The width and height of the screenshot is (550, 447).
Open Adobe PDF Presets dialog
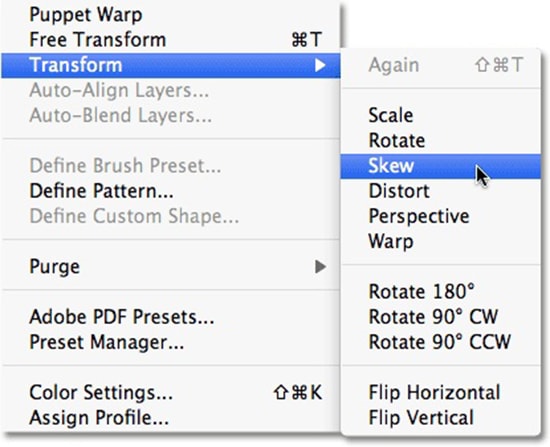point(171,317)
